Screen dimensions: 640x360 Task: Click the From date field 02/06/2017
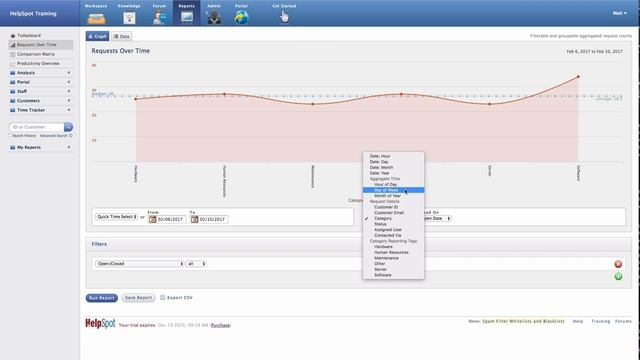(x=171, y=220)
